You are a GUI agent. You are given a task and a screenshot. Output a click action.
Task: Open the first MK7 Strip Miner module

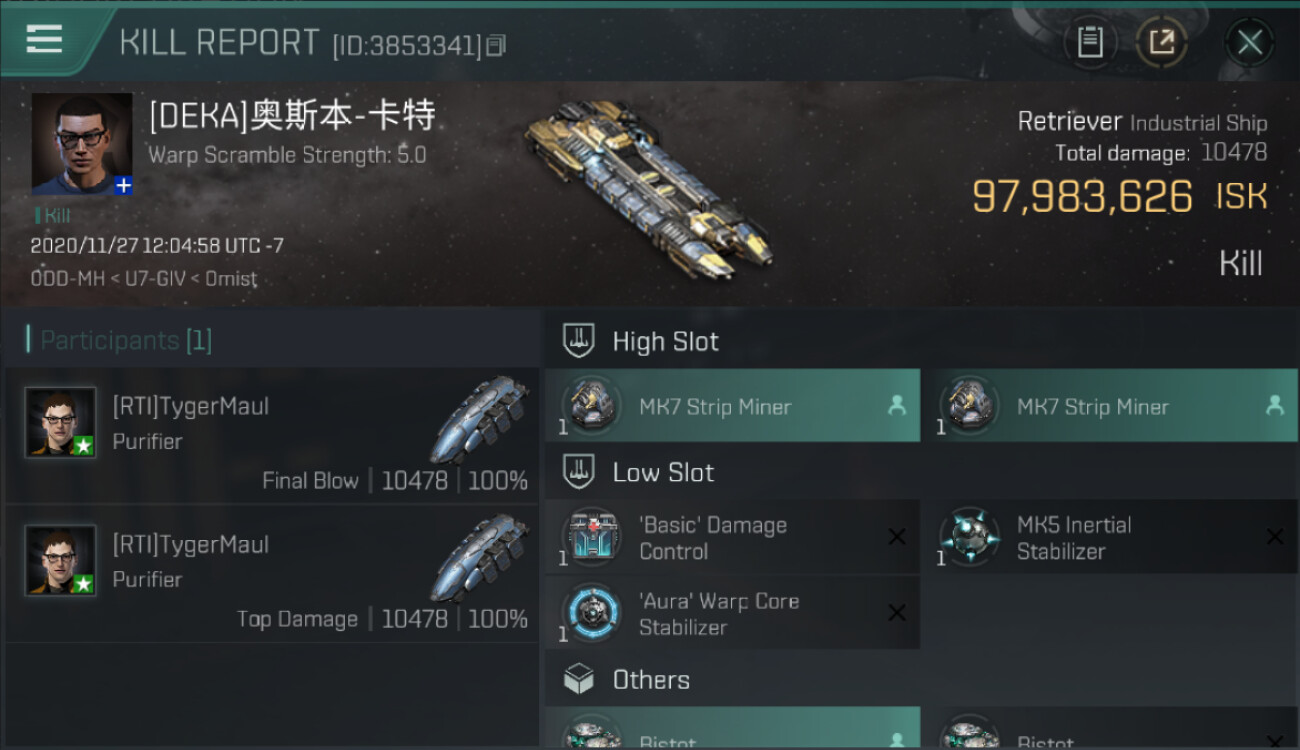pos(732,406)
